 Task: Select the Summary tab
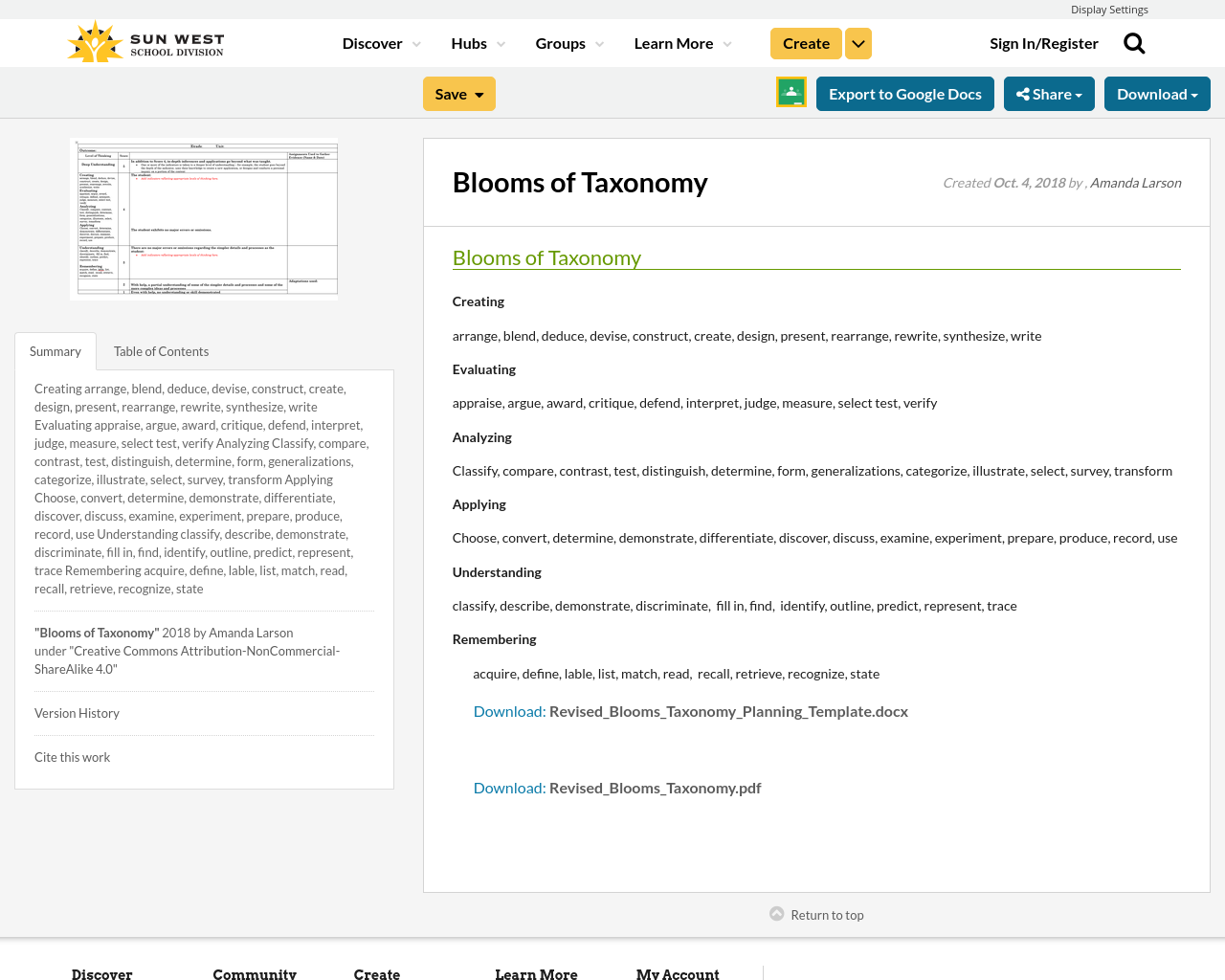pos(55,350)
